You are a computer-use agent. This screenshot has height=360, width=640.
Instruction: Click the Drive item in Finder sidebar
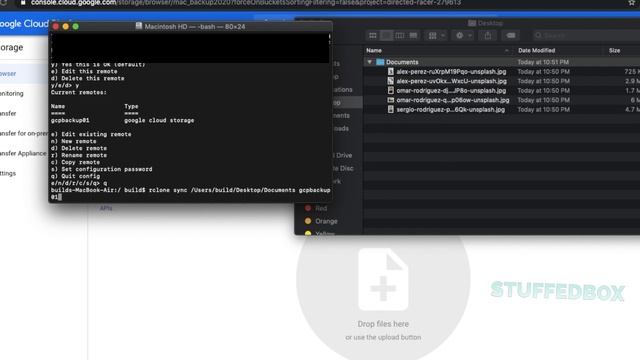[x=342, y=155]
